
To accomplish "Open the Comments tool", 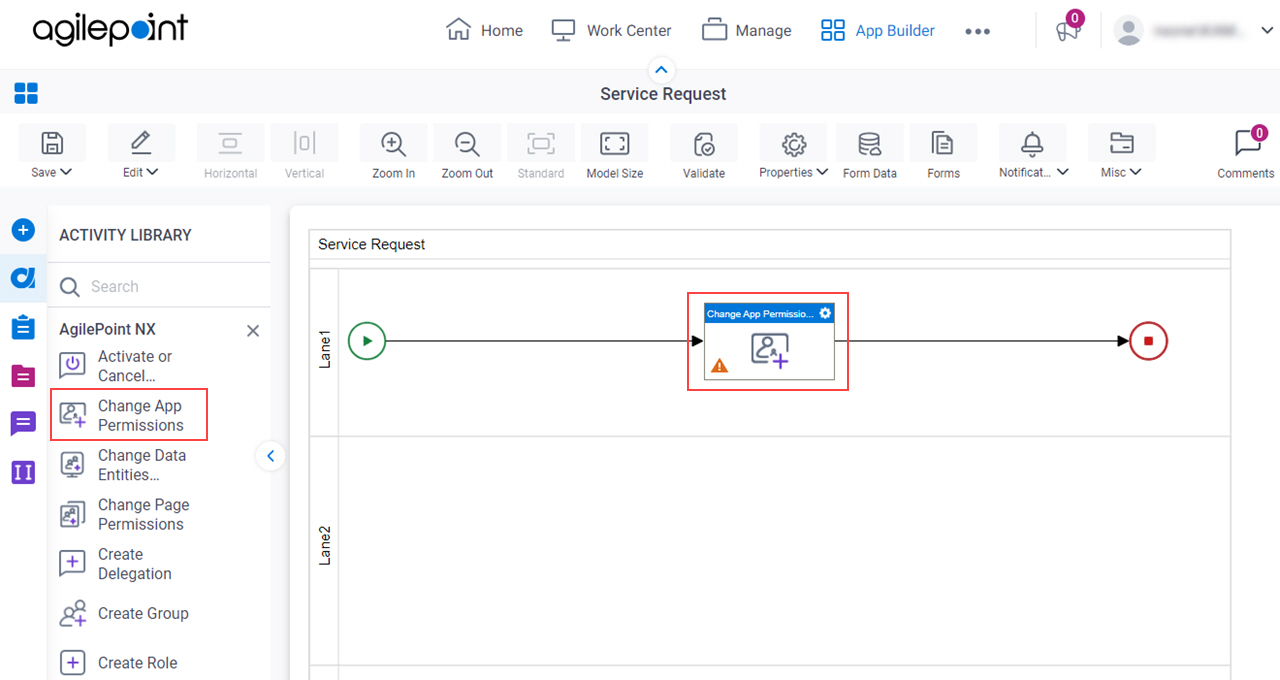I will tap(1247, 152).
